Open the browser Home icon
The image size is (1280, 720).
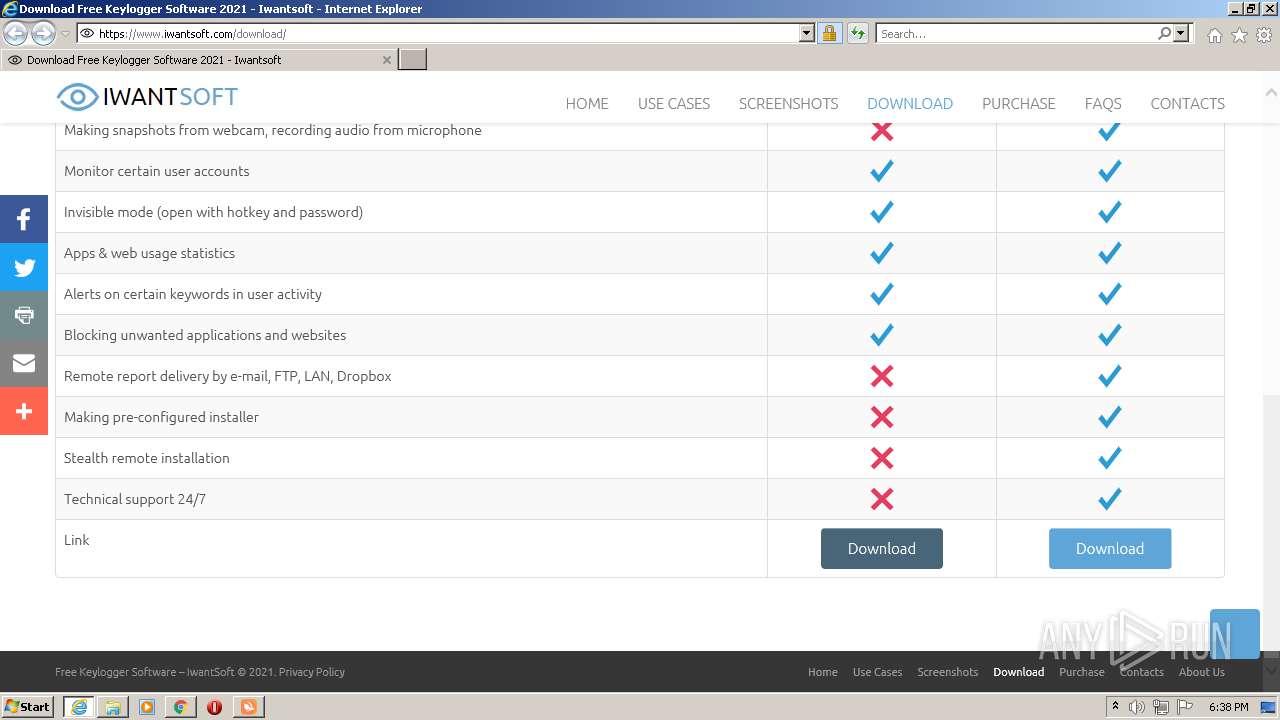1214,35
